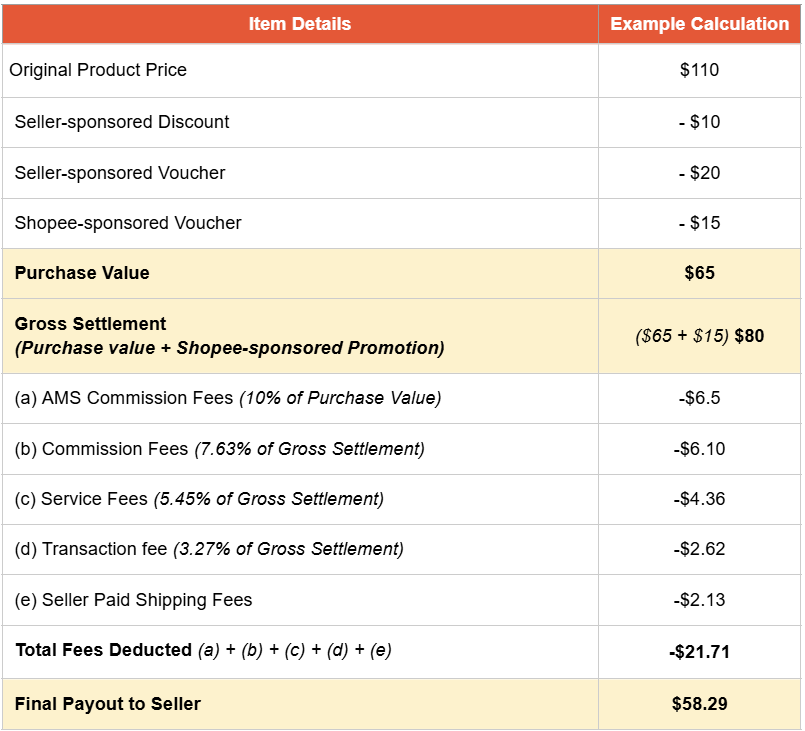
Task: Click the '- $20' voucher value
Action: 699,173
